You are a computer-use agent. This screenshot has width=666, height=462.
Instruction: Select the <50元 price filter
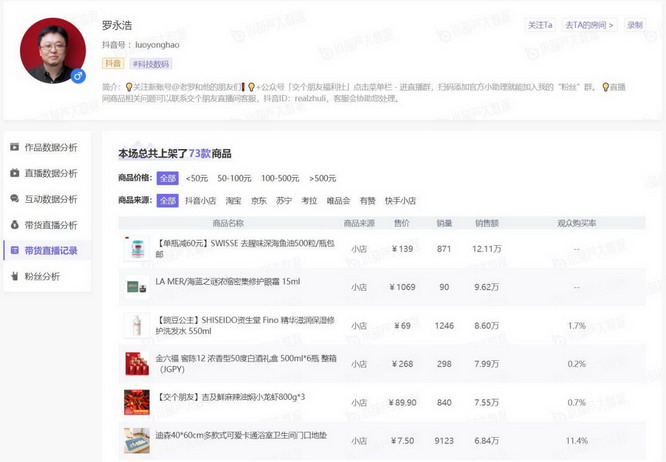[197, 178]
